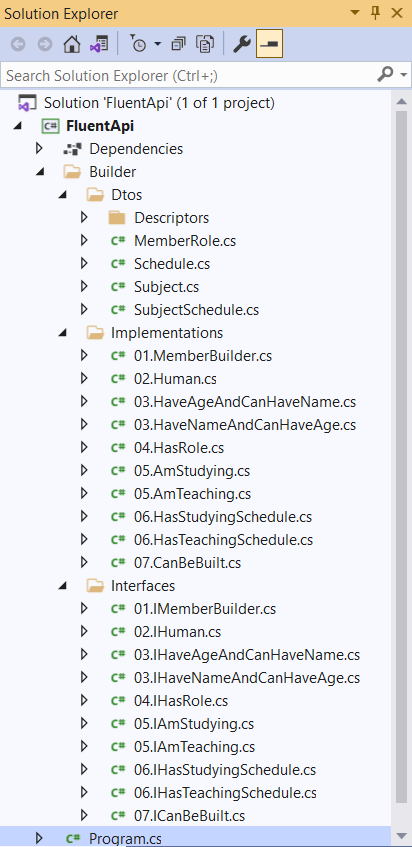Viewport: 412px width, 847px height.
Task: Click the Auto Hide pin icon
Action: click(376, 13)
